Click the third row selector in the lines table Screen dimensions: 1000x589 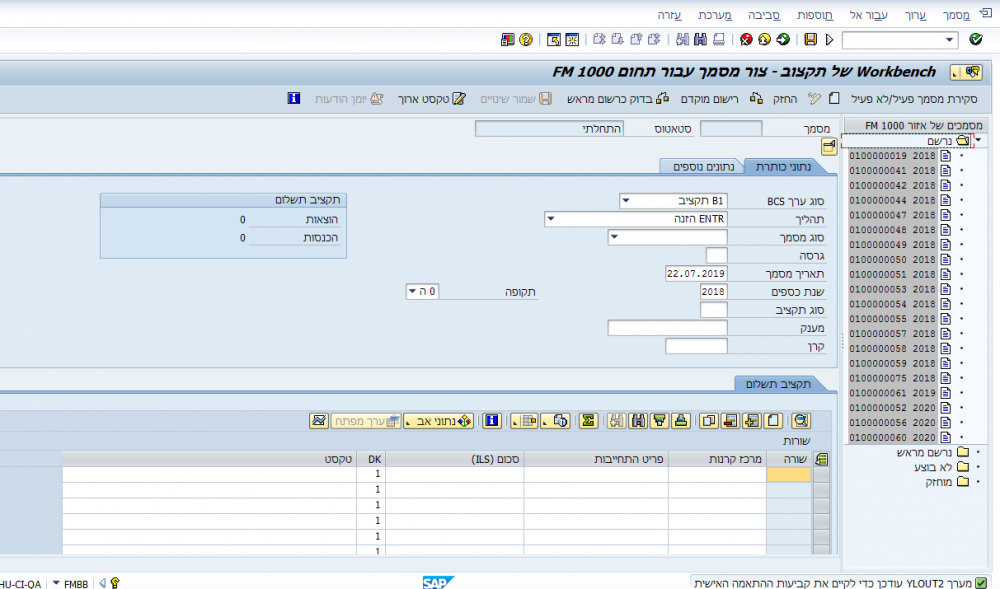[821, 505]
